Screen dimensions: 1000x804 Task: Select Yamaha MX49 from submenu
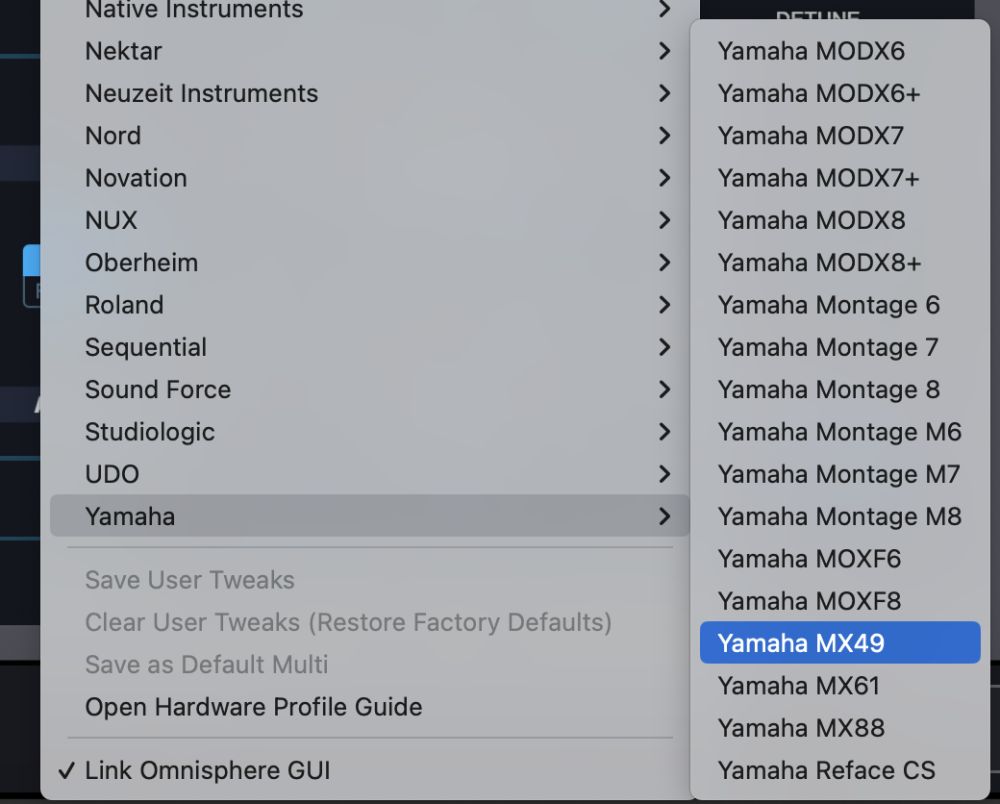801,643
